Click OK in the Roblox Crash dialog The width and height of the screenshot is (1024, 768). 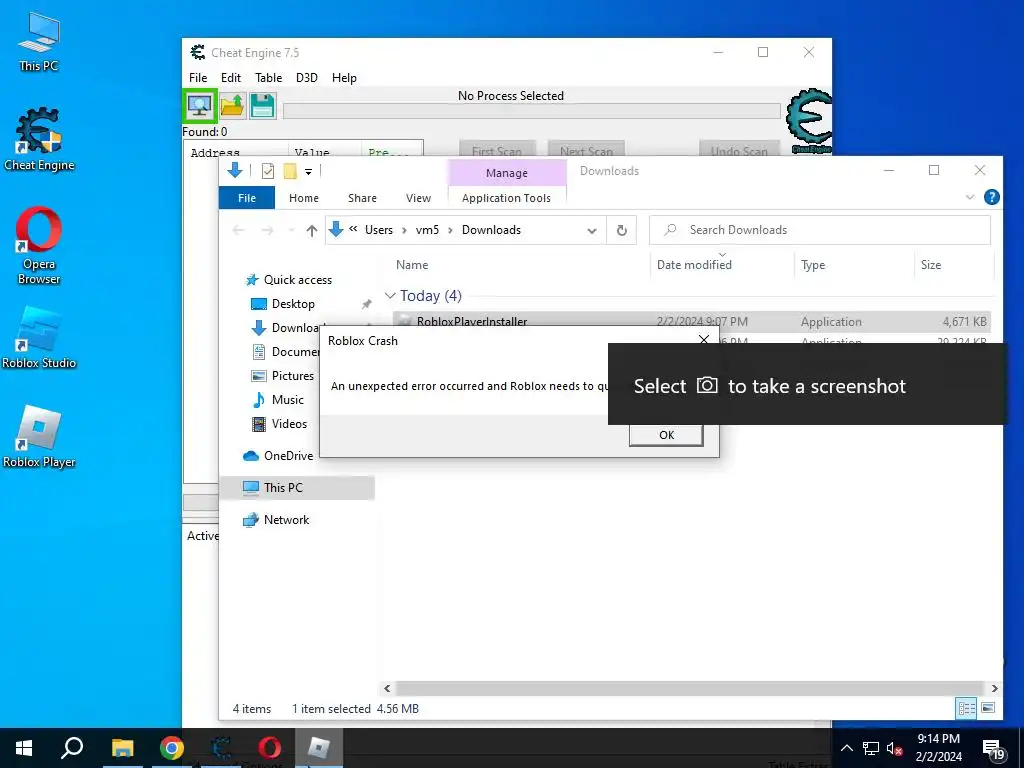click(666, 435)
